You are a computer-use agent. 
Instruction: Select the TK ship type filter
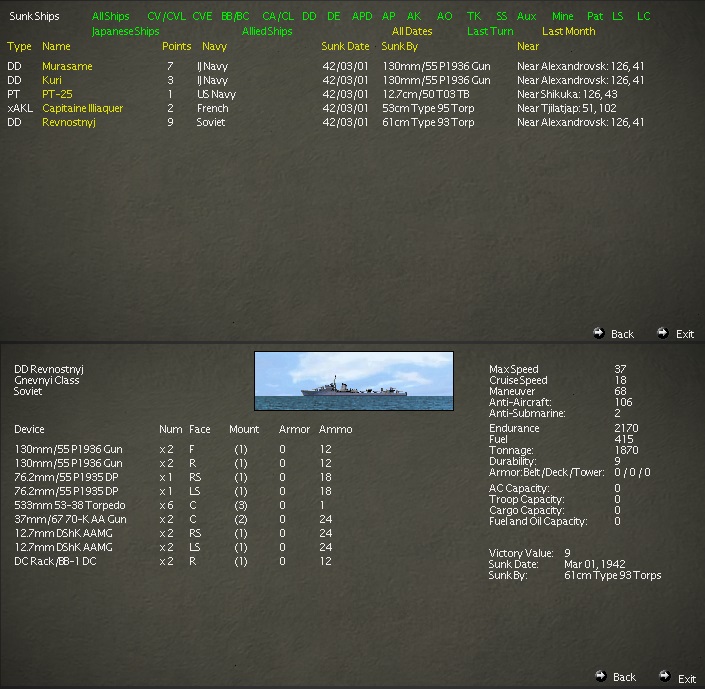(x=474, y=16)
